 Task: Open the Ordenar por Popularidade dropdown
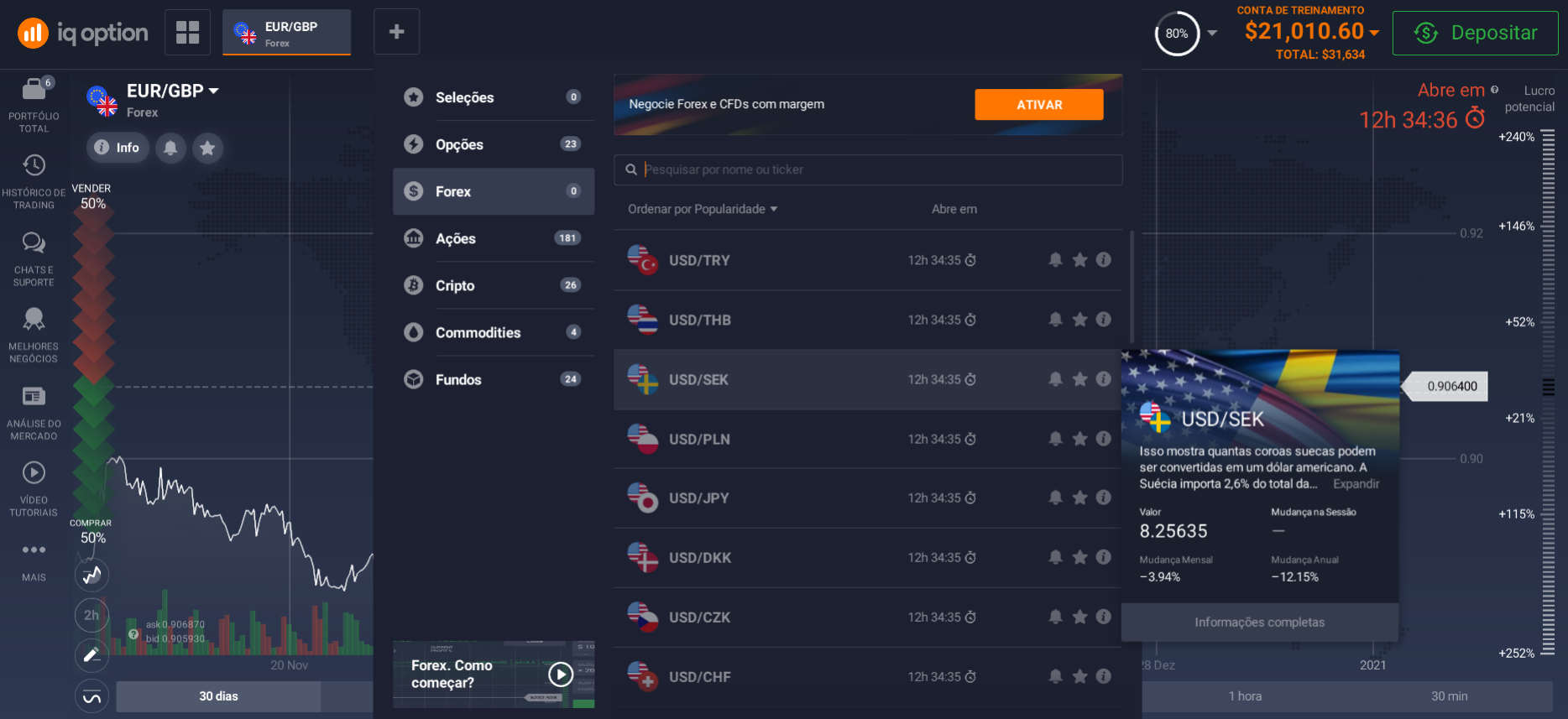[703, 209]
